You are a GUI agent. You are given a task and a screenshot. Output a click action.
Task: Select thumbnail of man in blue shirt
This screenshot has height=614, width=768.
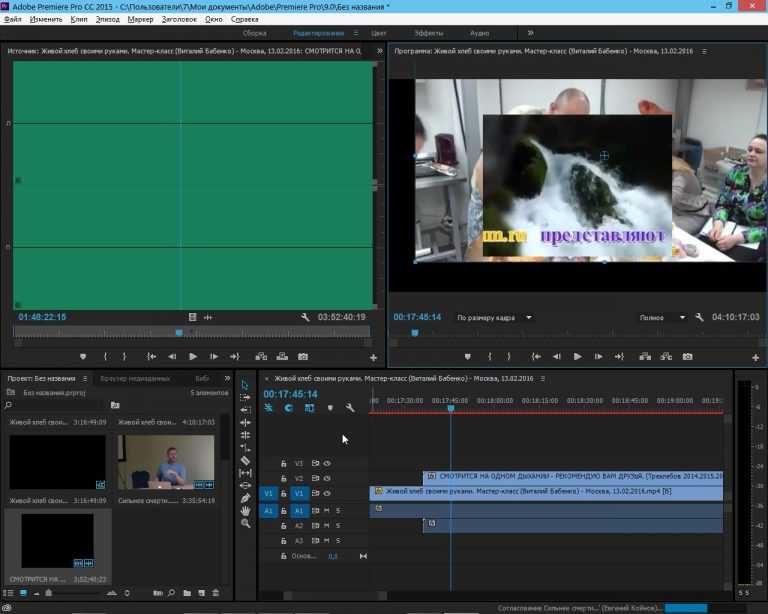(x=166, y=462)
